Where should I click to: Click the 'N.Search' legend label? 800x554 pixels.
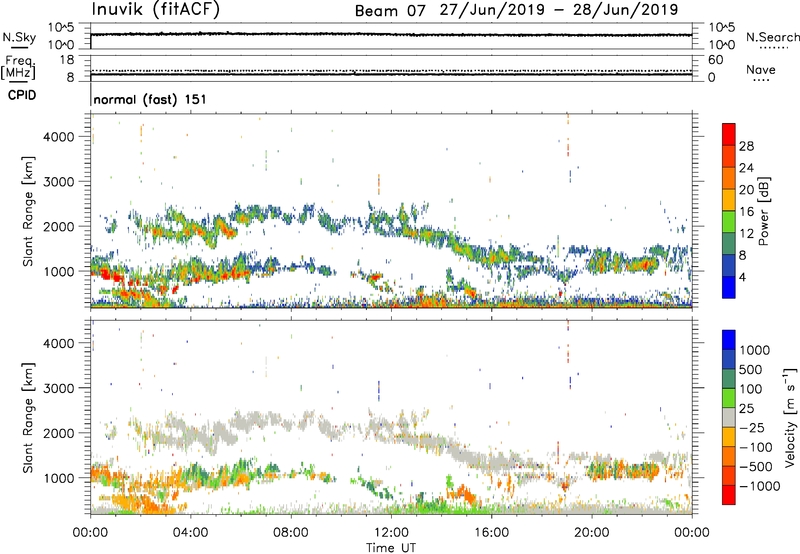tap(772, 37)
